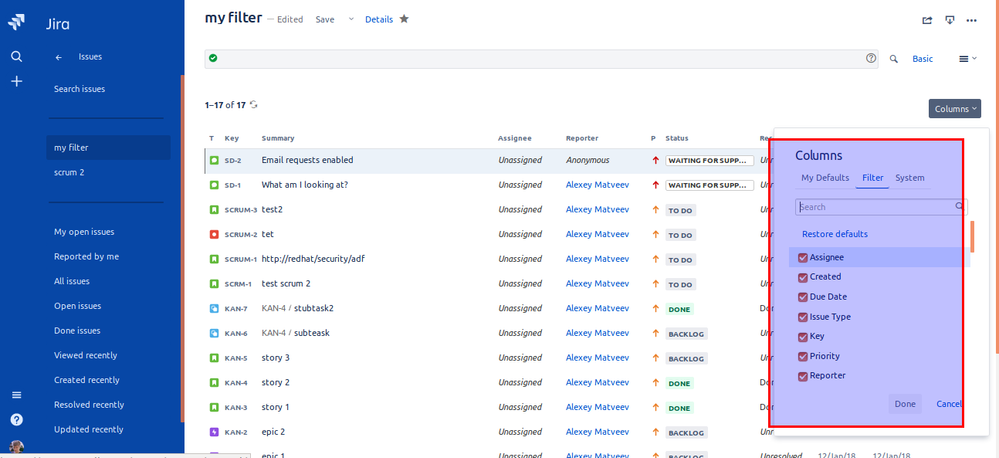Select Viewed recently in sidebar

[85, 355]
